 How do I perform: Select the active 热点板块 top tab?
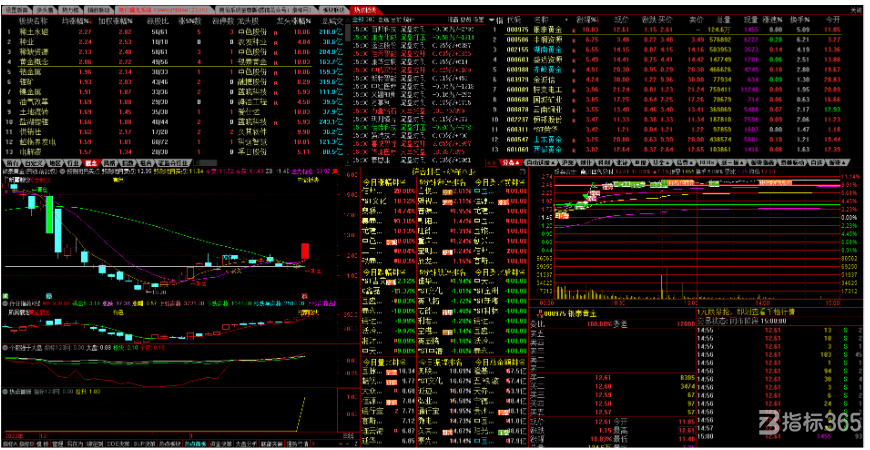pyautogui.click(x=366, y=10)
